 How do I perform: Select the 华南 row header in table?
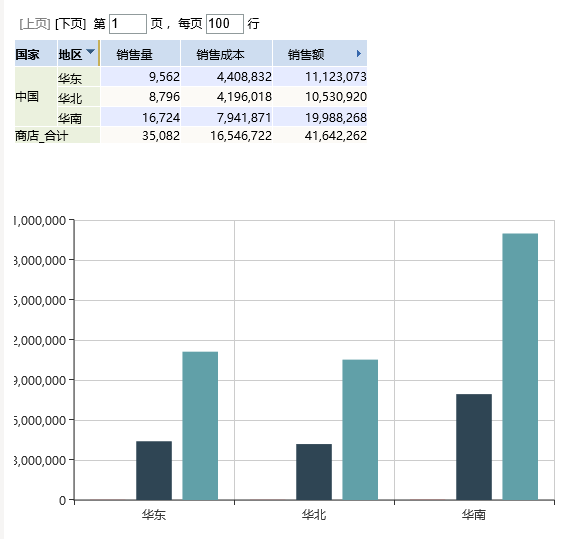[78, 117]
